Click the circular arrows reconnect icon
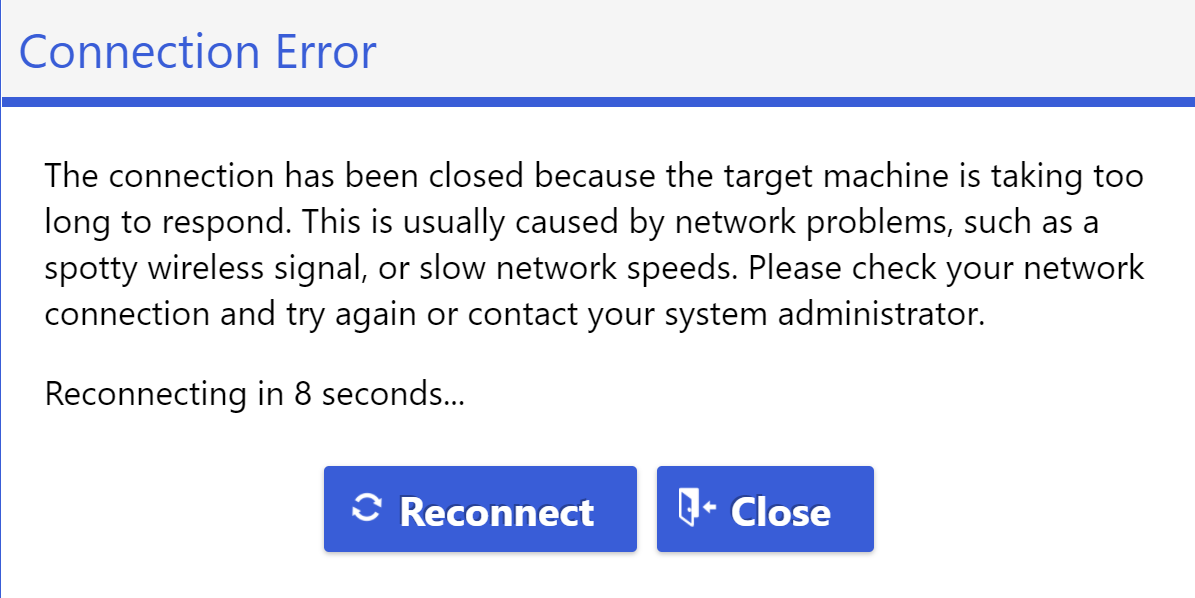1195x598 pixels. (x=367, y=507)
